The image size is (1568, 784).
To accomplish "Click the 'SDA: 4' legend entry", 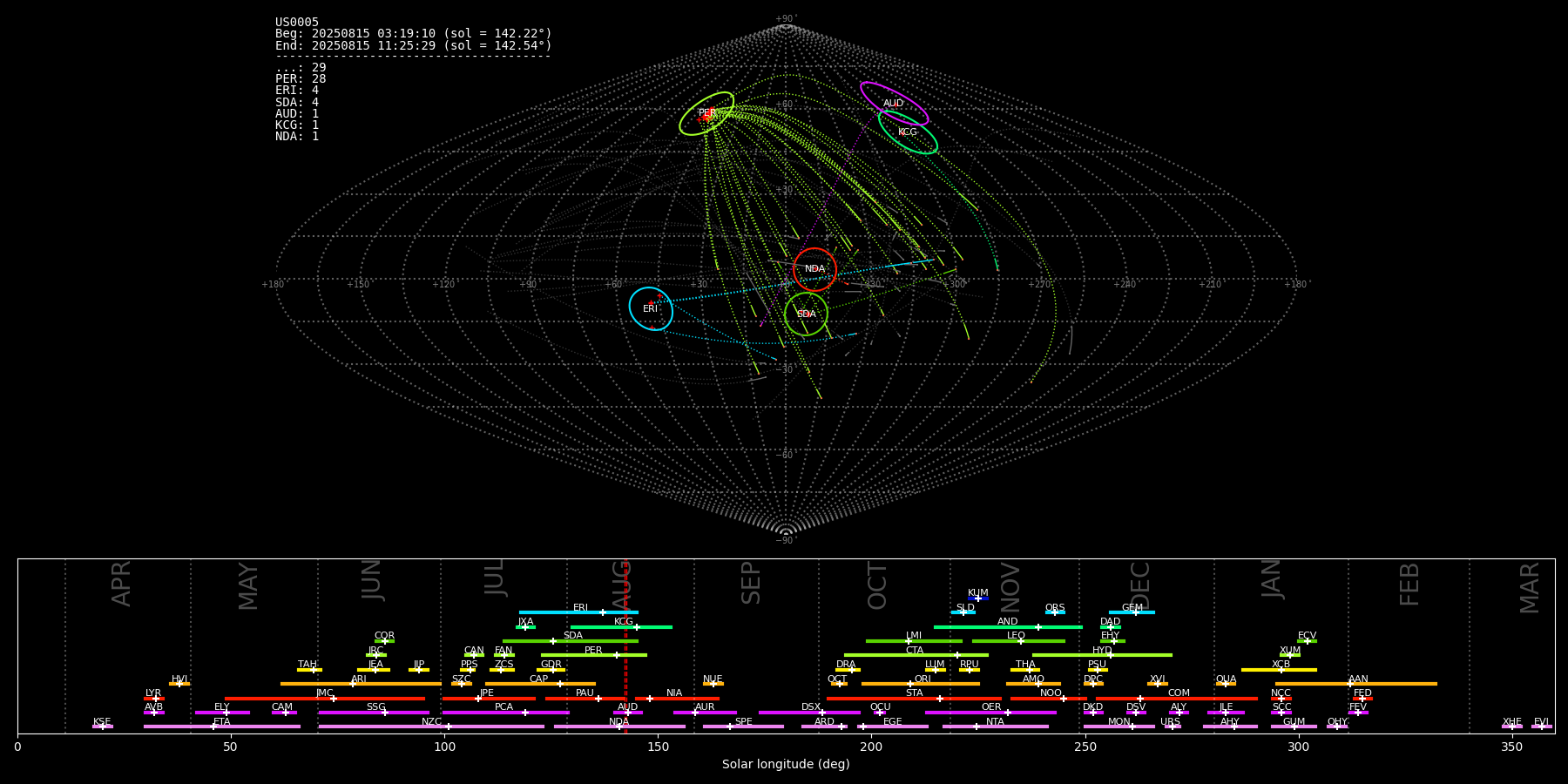I will (x=297, y=102).
